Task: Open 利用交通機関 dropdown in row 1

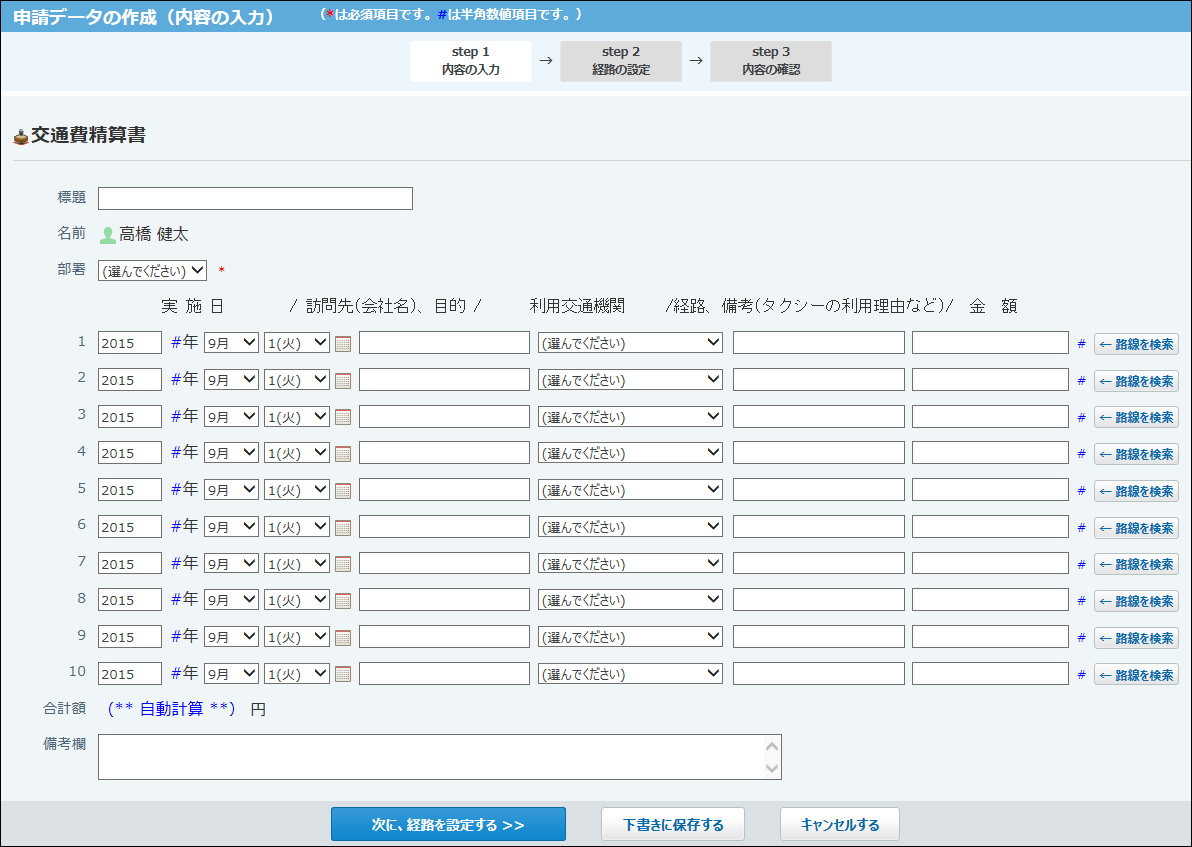Action: pyautogui.click(x=630, y=343)
